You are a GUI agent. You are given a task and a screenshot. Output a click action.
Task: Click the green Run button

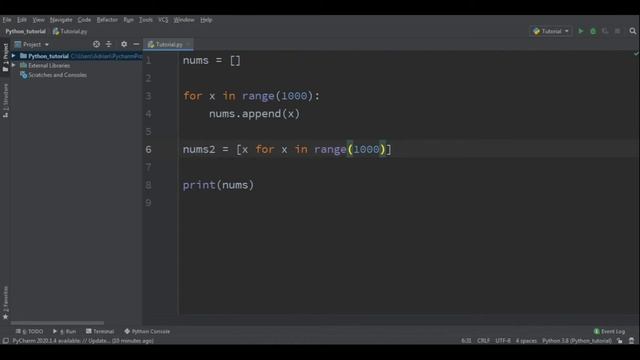(x=580, y=31)
